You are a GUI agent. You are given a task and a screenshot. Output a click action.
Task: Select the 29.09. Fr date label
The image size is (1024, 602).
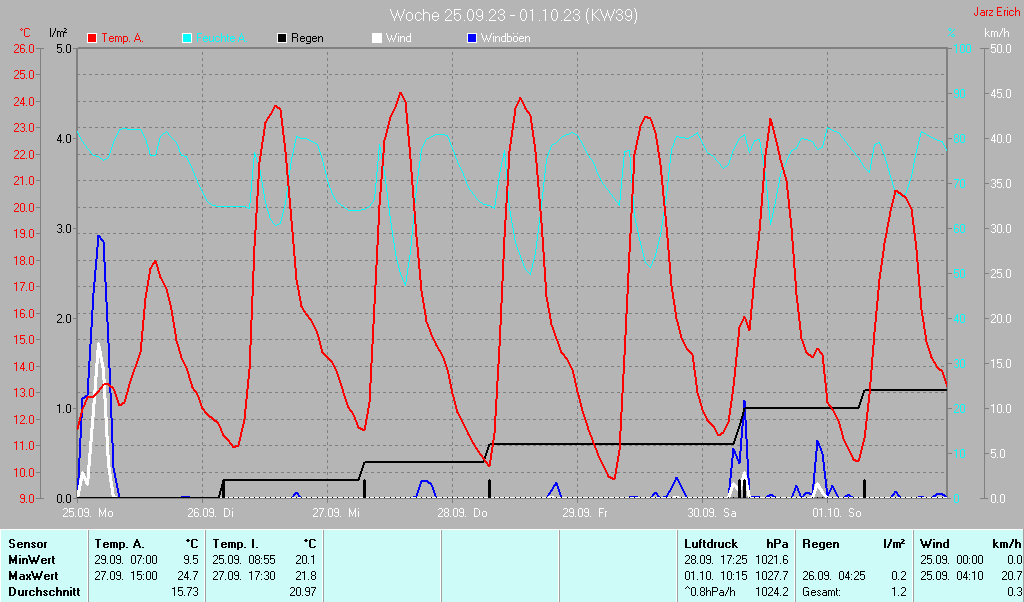[x=587, y=513]
